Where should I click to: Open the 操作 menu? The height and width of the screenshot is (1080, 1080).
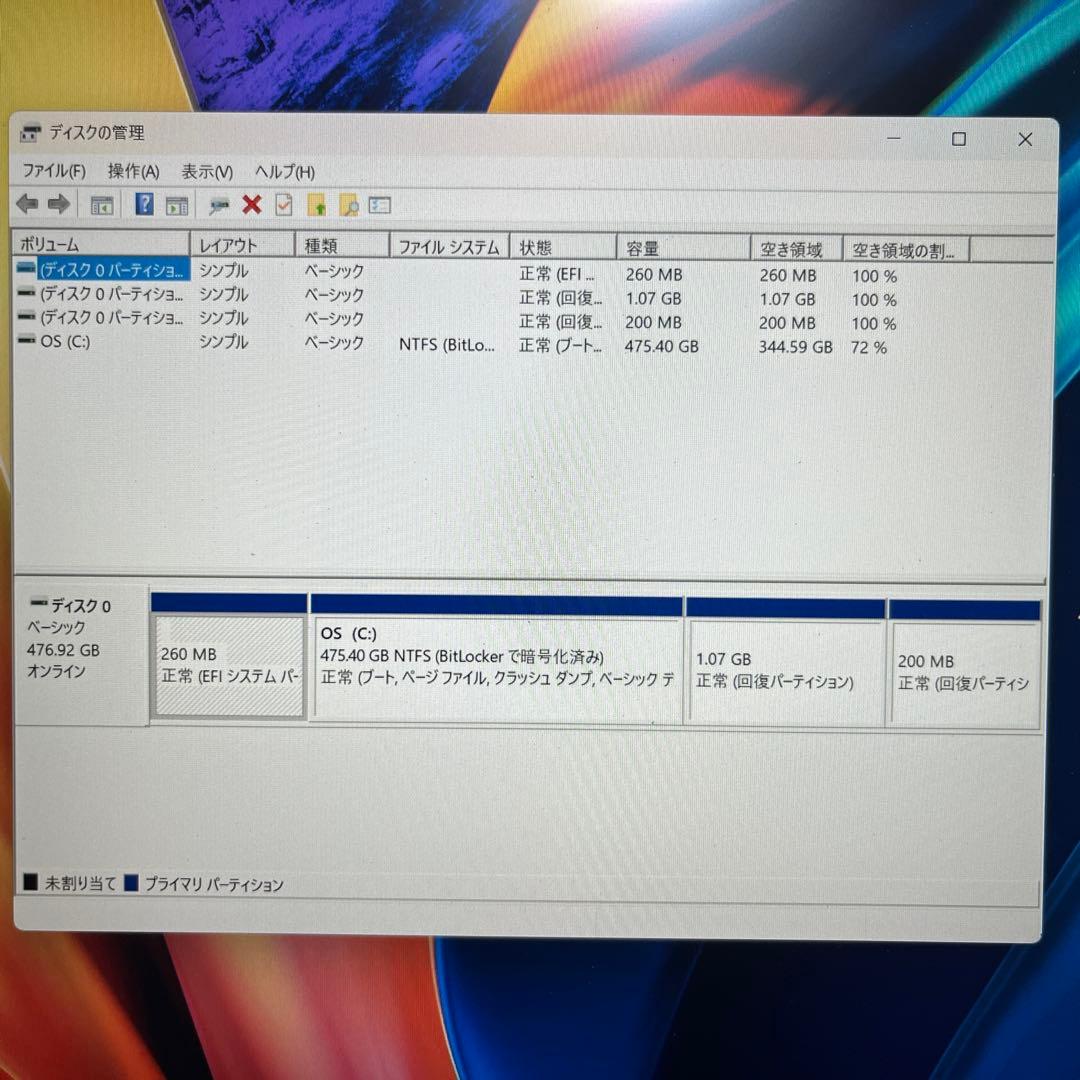coord(131,172)
